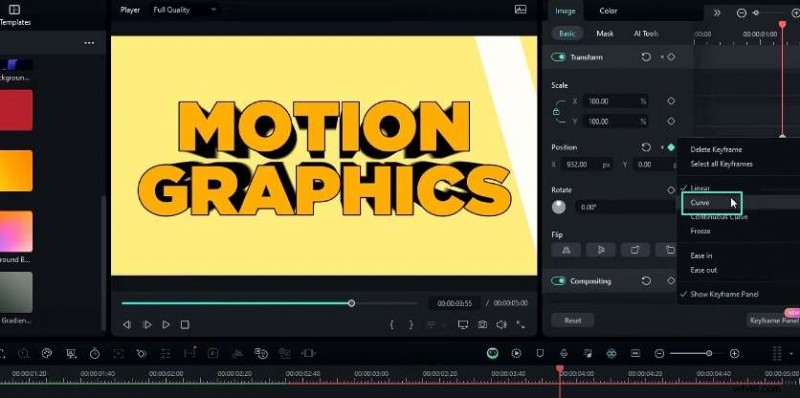The image size is (800, 398).
Task: Select the Mask sub-tab
Action: click(x=605, y=34)
